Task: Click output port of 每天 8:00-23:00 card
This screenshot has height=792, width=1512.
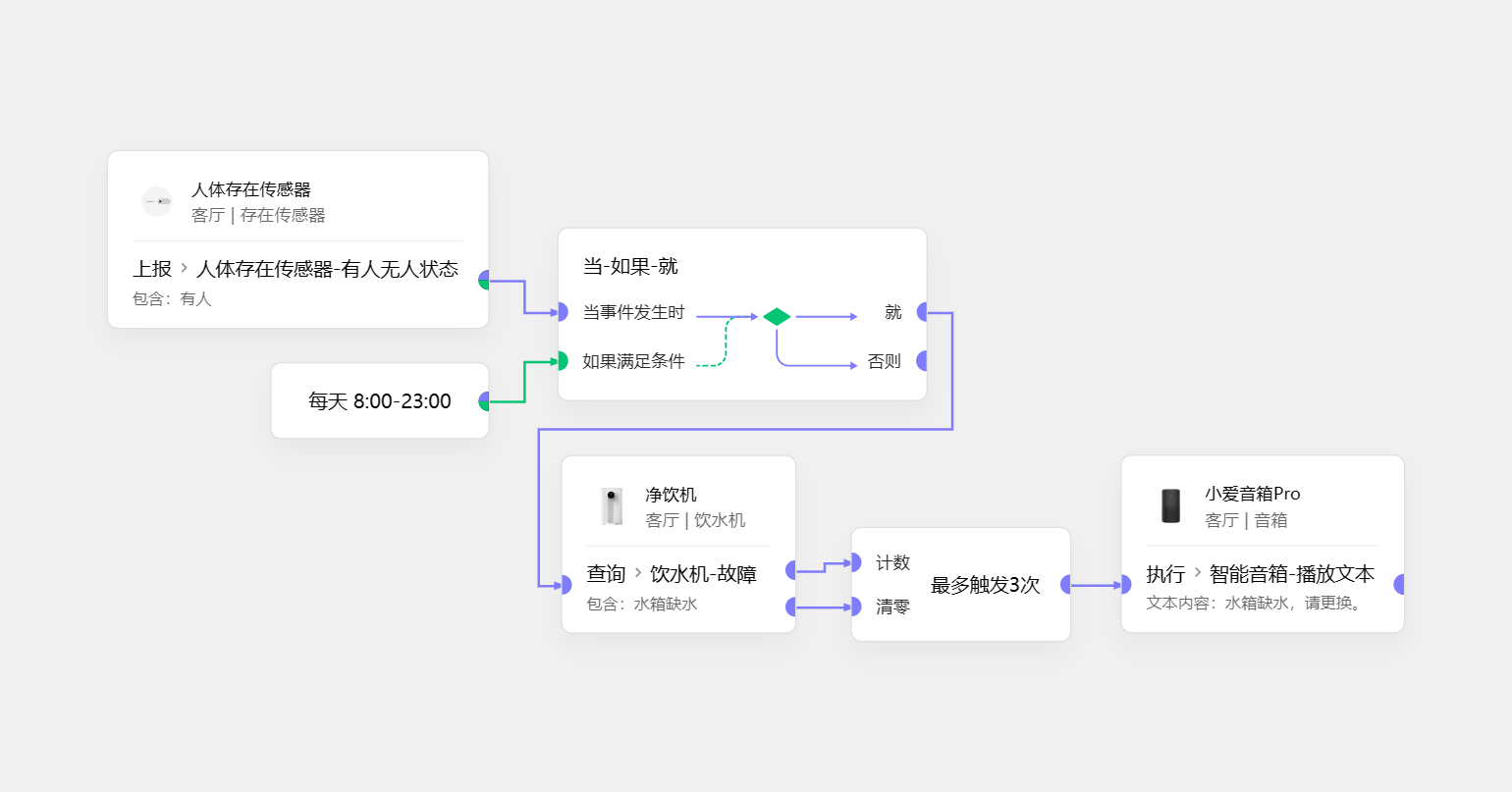Action: [484, 401]
